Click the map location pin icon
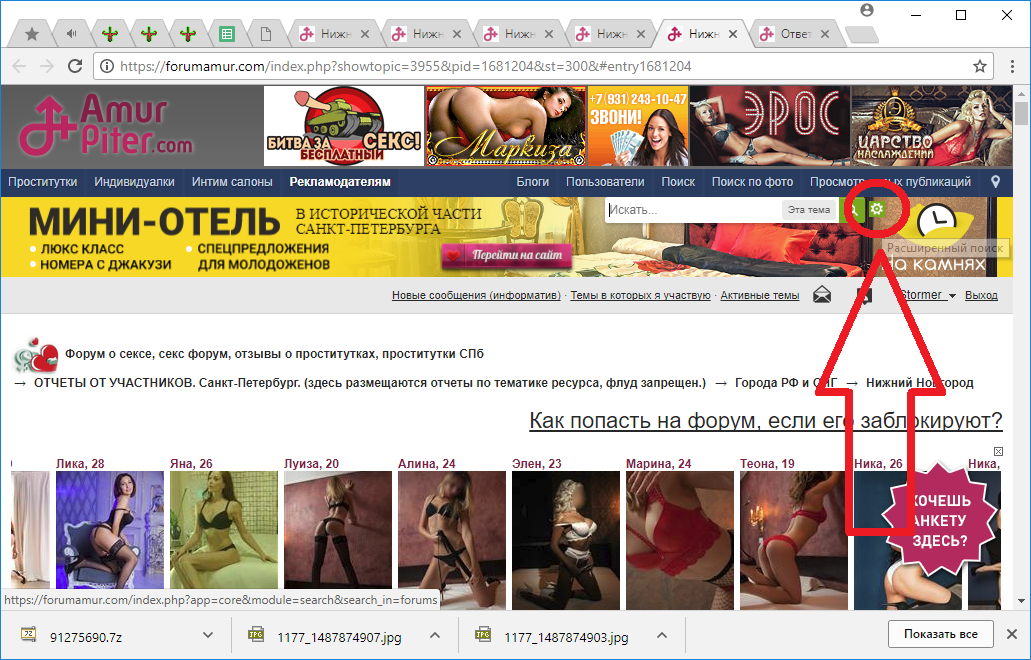 click(995, 182)
